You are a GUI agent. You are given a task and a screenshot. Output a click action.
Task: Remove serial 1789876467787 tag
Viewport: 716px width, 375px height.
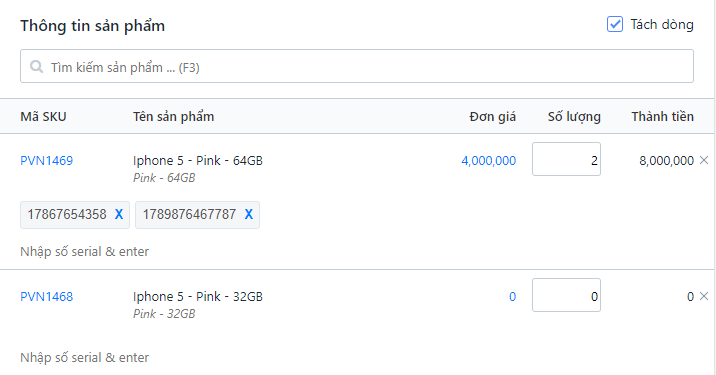tap(248, 214)
